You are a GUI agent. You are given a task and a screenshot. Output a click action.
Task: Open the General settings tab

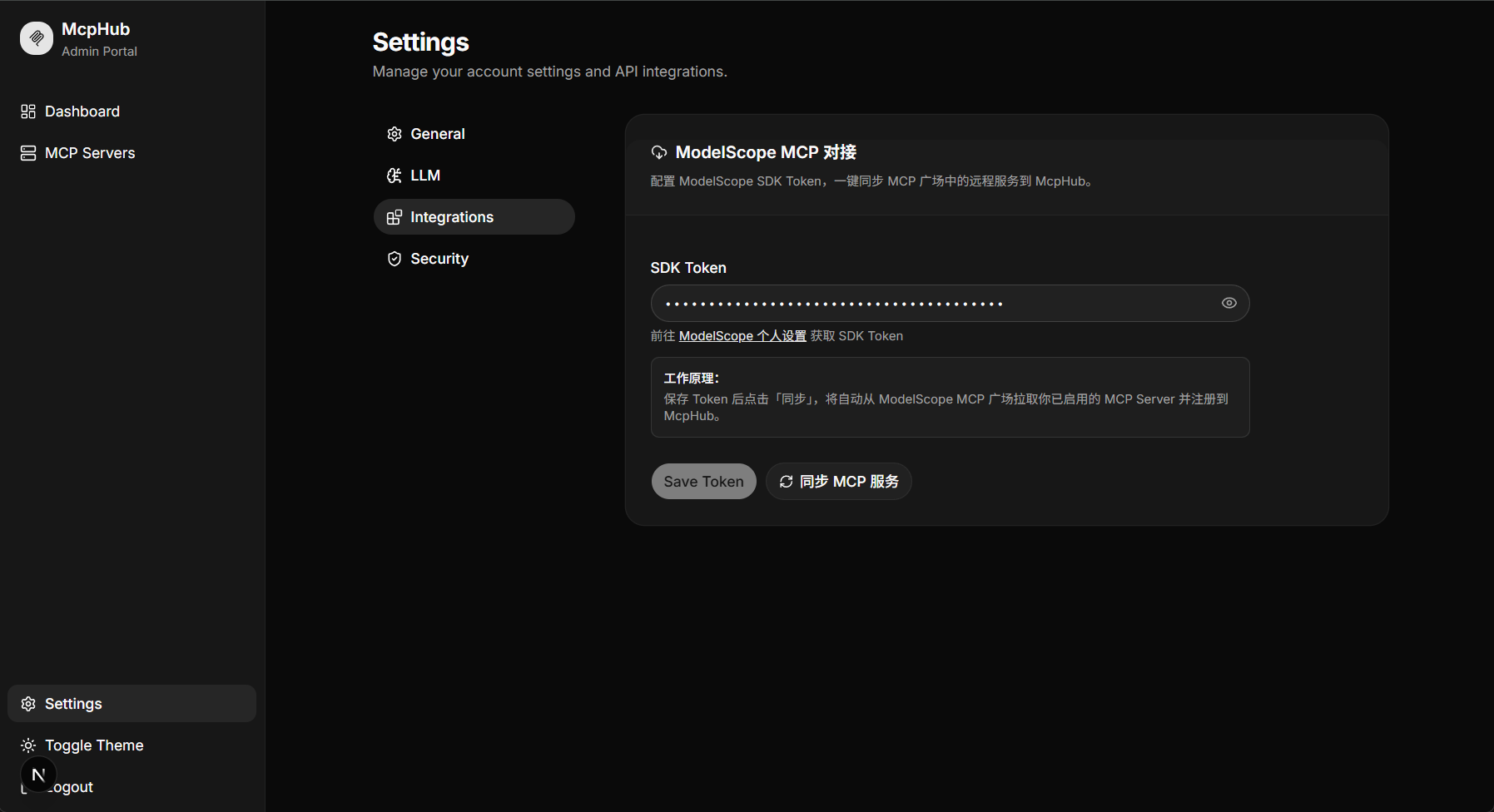pos(438,133)
